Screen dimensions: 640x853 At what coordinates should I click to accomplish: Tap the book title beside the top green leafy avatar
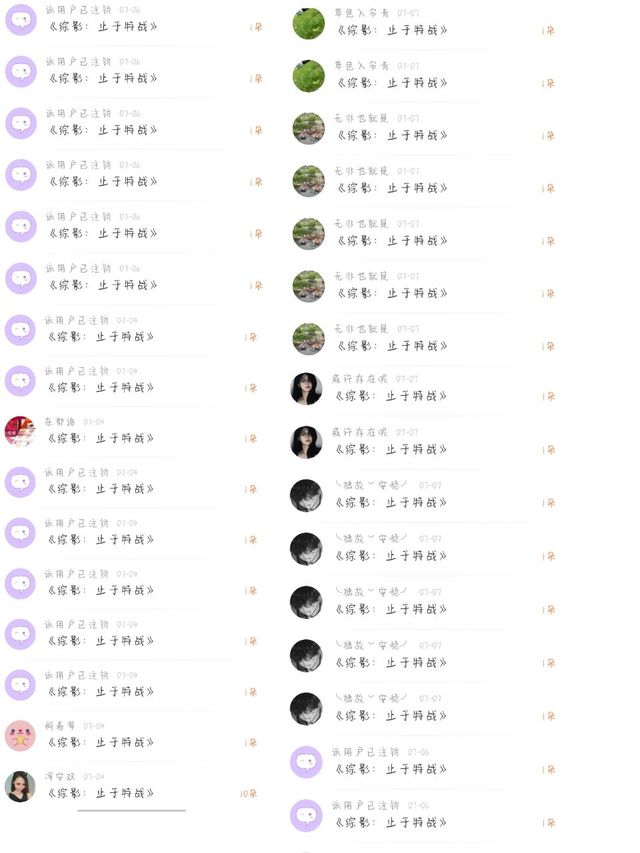tap(391, 30)
